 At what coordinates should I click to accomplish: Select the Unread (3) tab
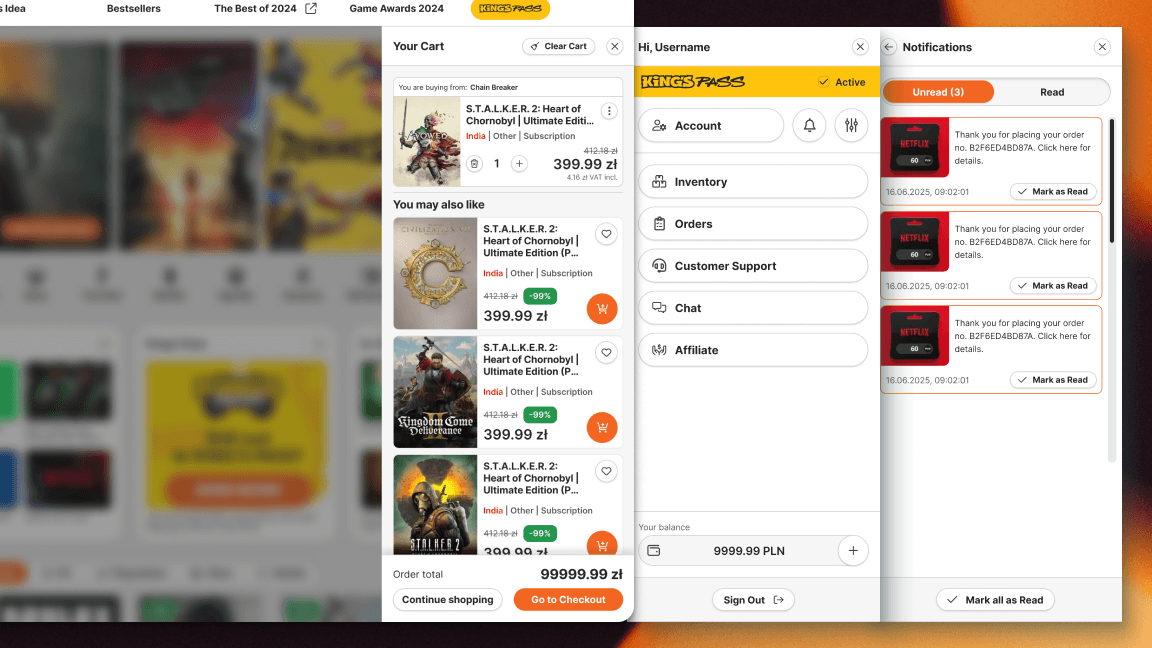(937, 92)
